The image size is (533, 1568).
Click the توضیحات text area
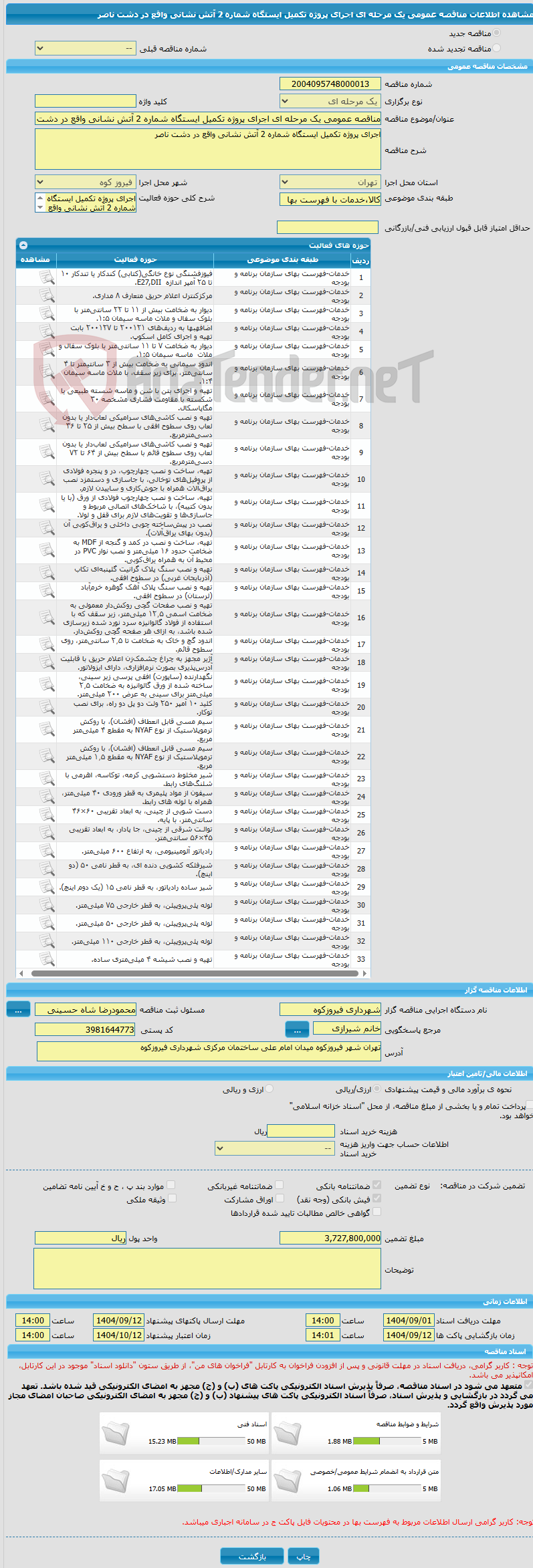207,1269
